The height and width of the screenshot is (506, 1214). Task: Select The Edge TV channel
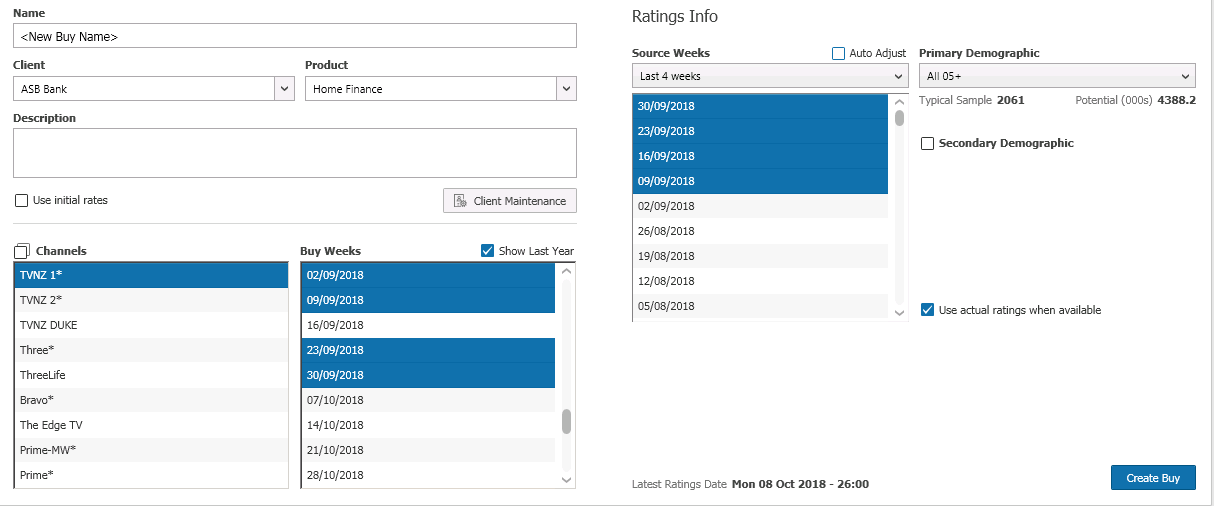point(151,425)
